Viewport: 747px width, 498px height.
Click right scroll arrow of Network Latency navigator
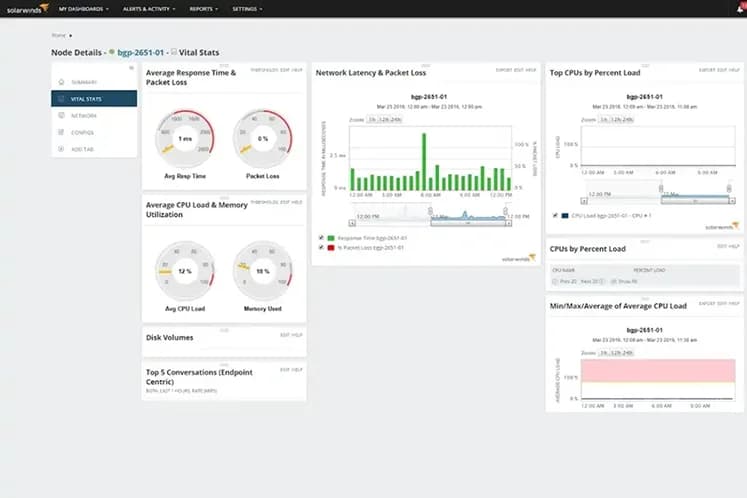(x=509, y=223)
